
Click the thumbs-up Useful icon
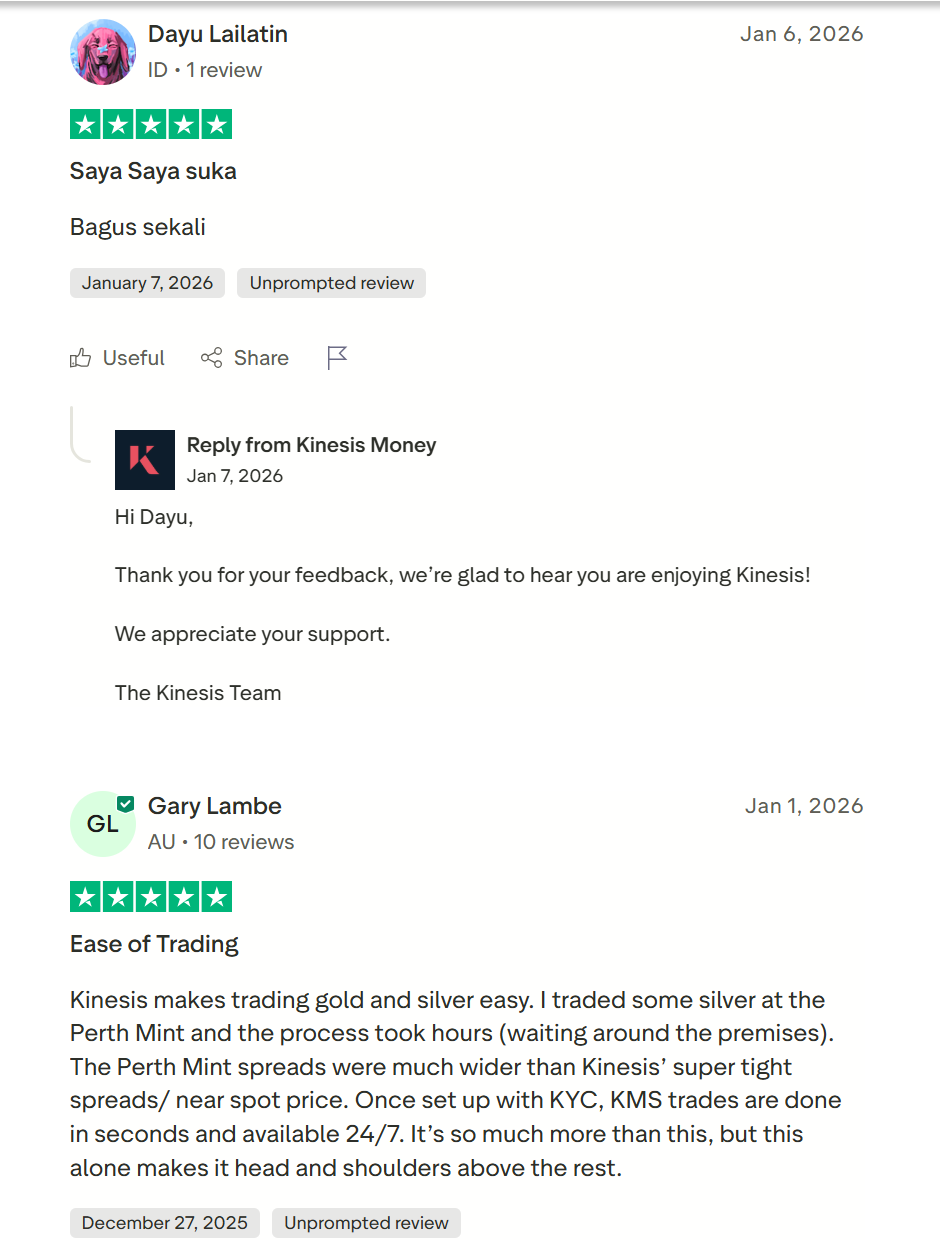tap(80, 357)
